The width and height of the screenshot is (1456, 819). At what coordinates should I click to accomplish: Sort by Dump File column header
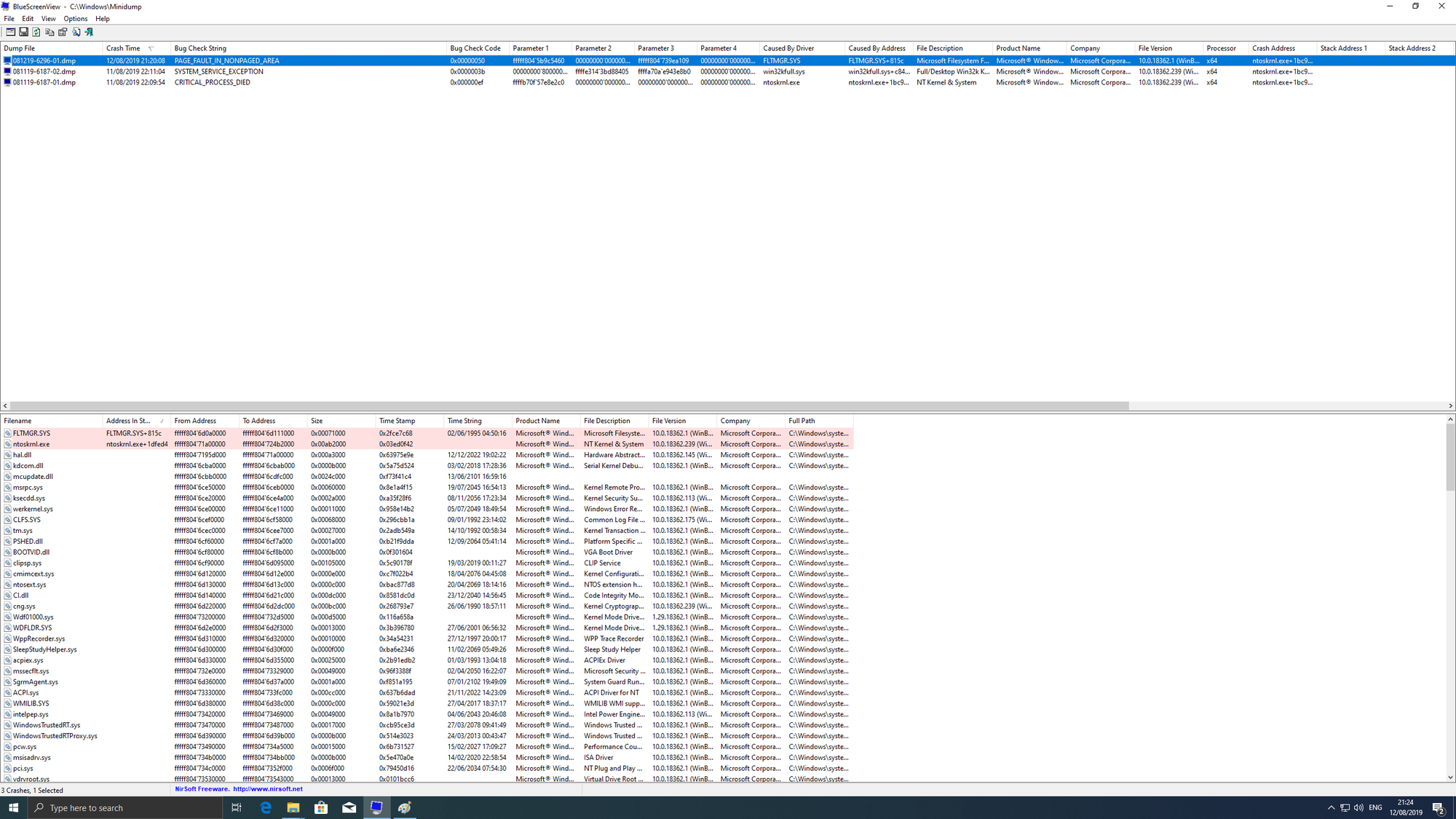[x=51, y=48]
